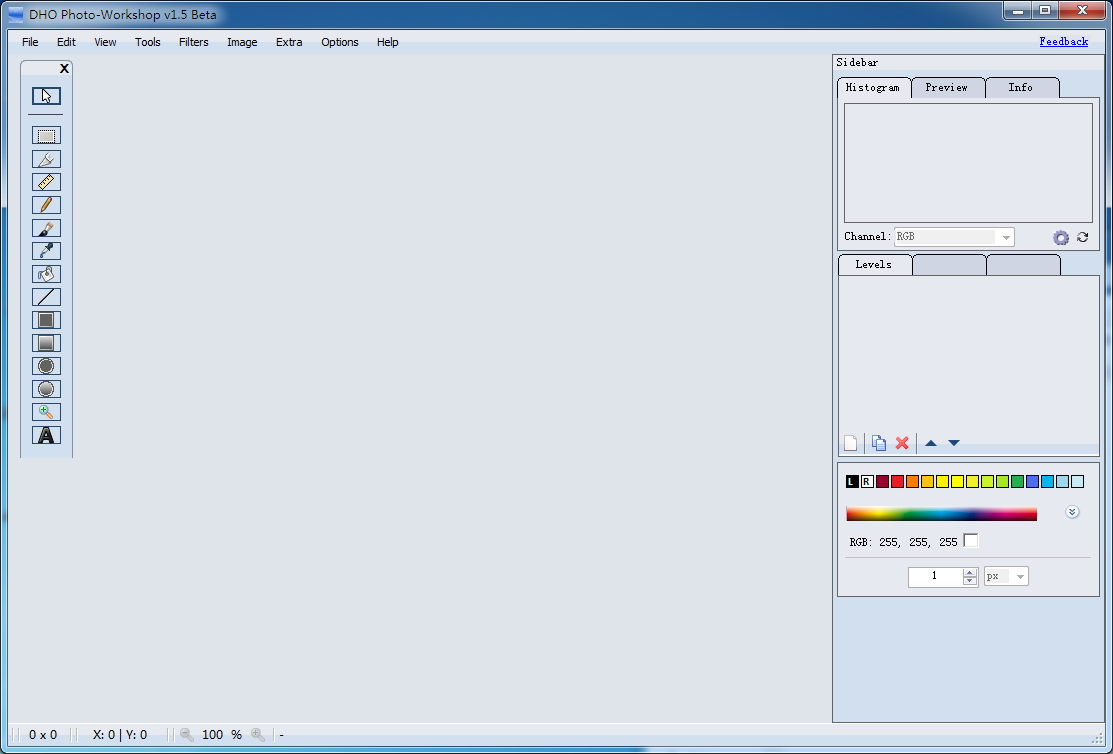The height and width of the screenshot is (754, 1113).
Task: Zoom out using status bar magnifier
Action: tap(187, 735)
